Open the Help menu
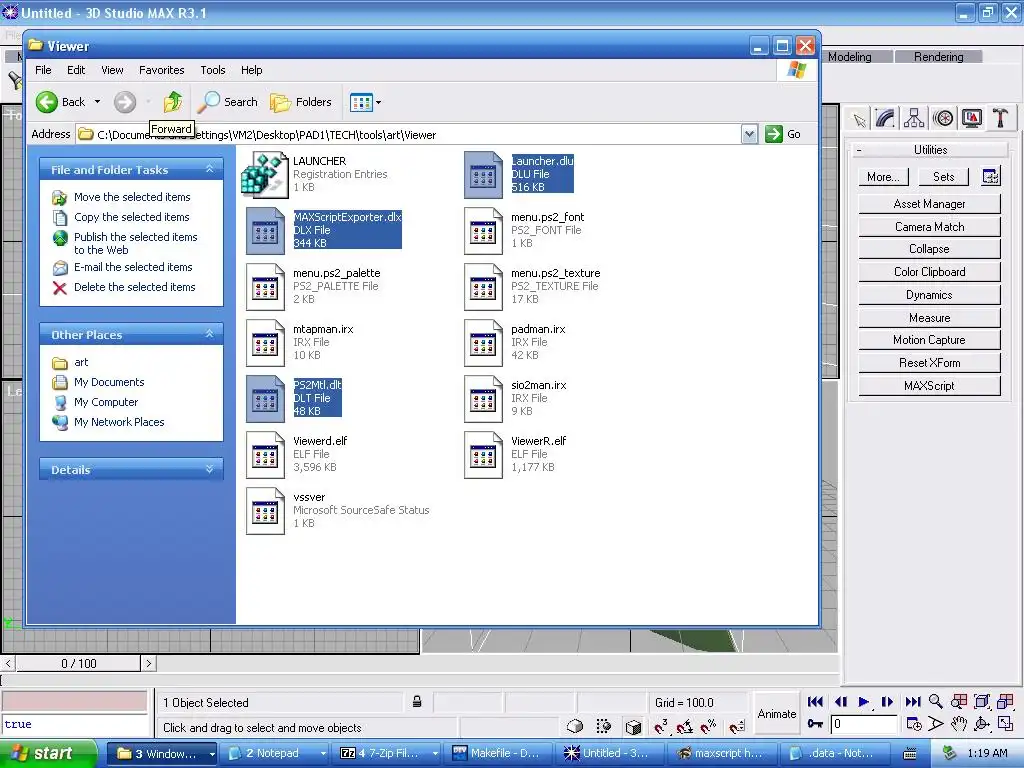 click(x=251, y=70)
